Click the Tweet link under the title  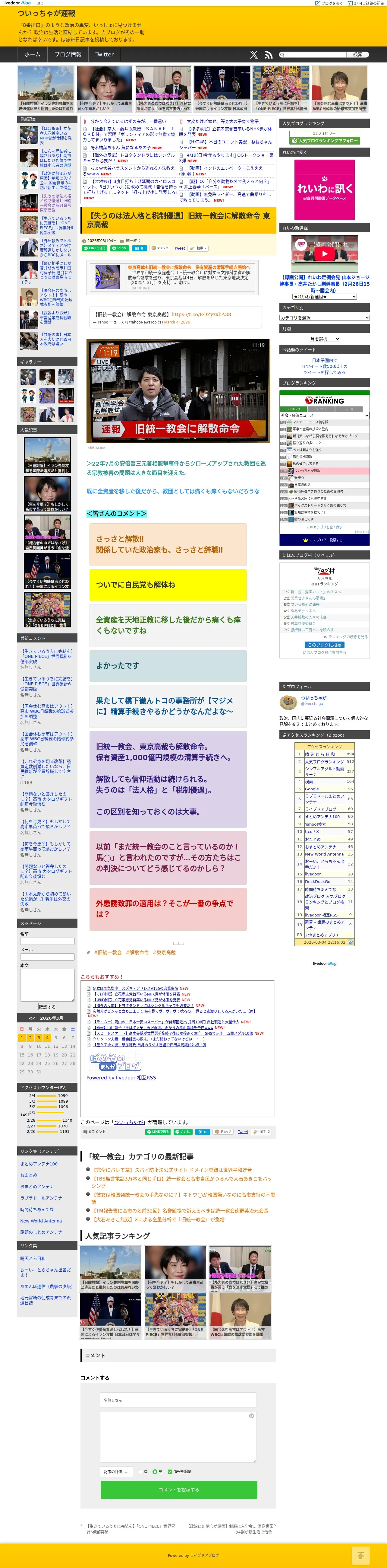click(180, 248)
